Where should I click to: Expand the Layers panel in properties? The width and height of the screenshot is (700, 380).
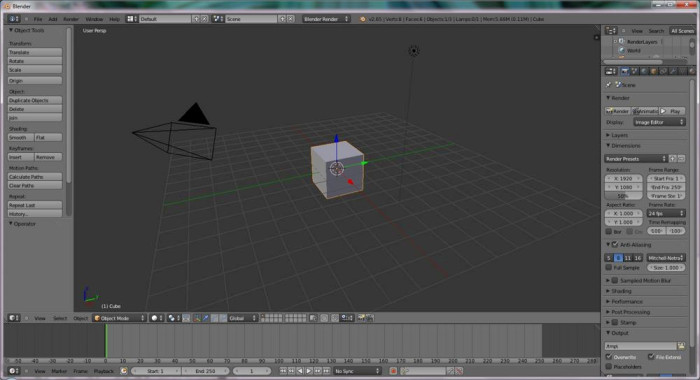point(619,135)
